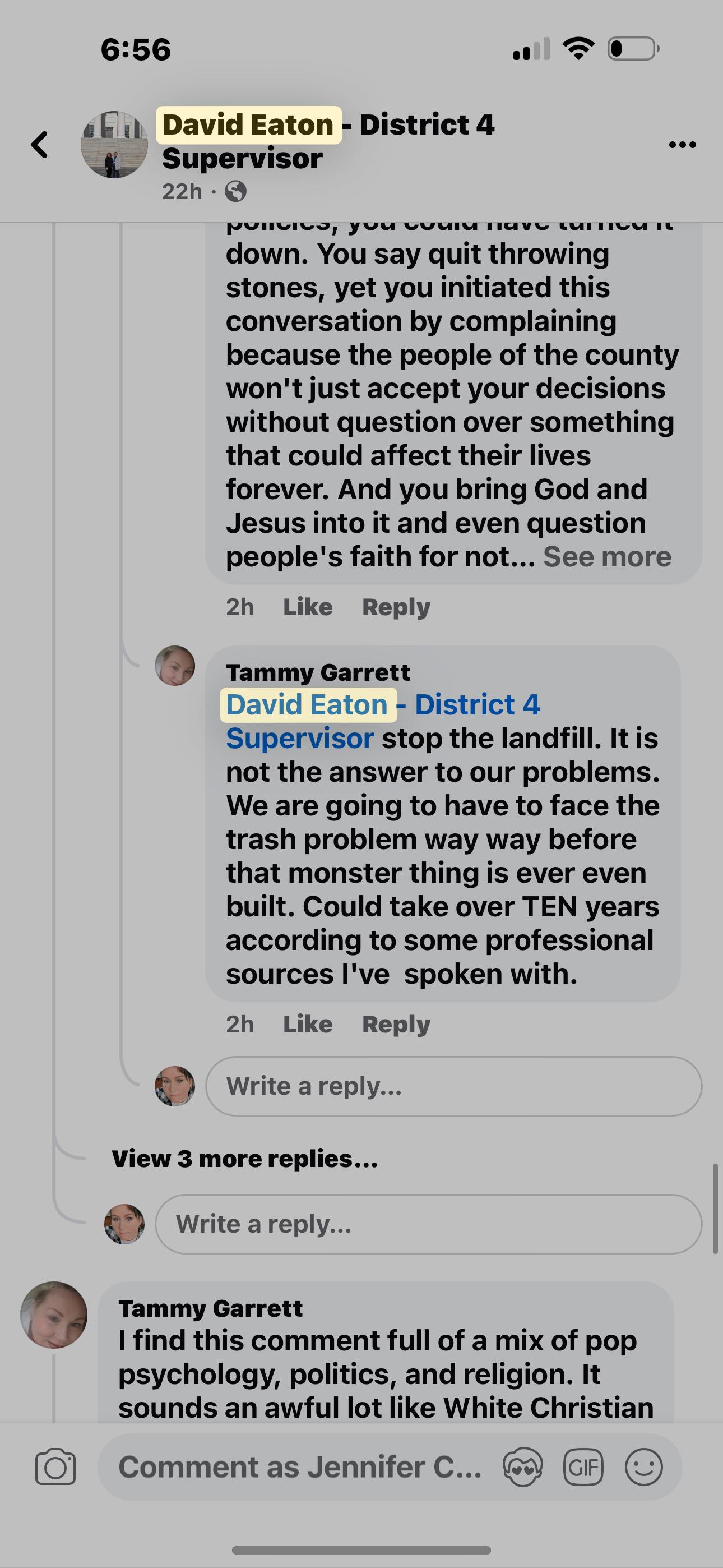Expand comment with See more
Screen dimensions: 723x1568
tap(607, 556)
